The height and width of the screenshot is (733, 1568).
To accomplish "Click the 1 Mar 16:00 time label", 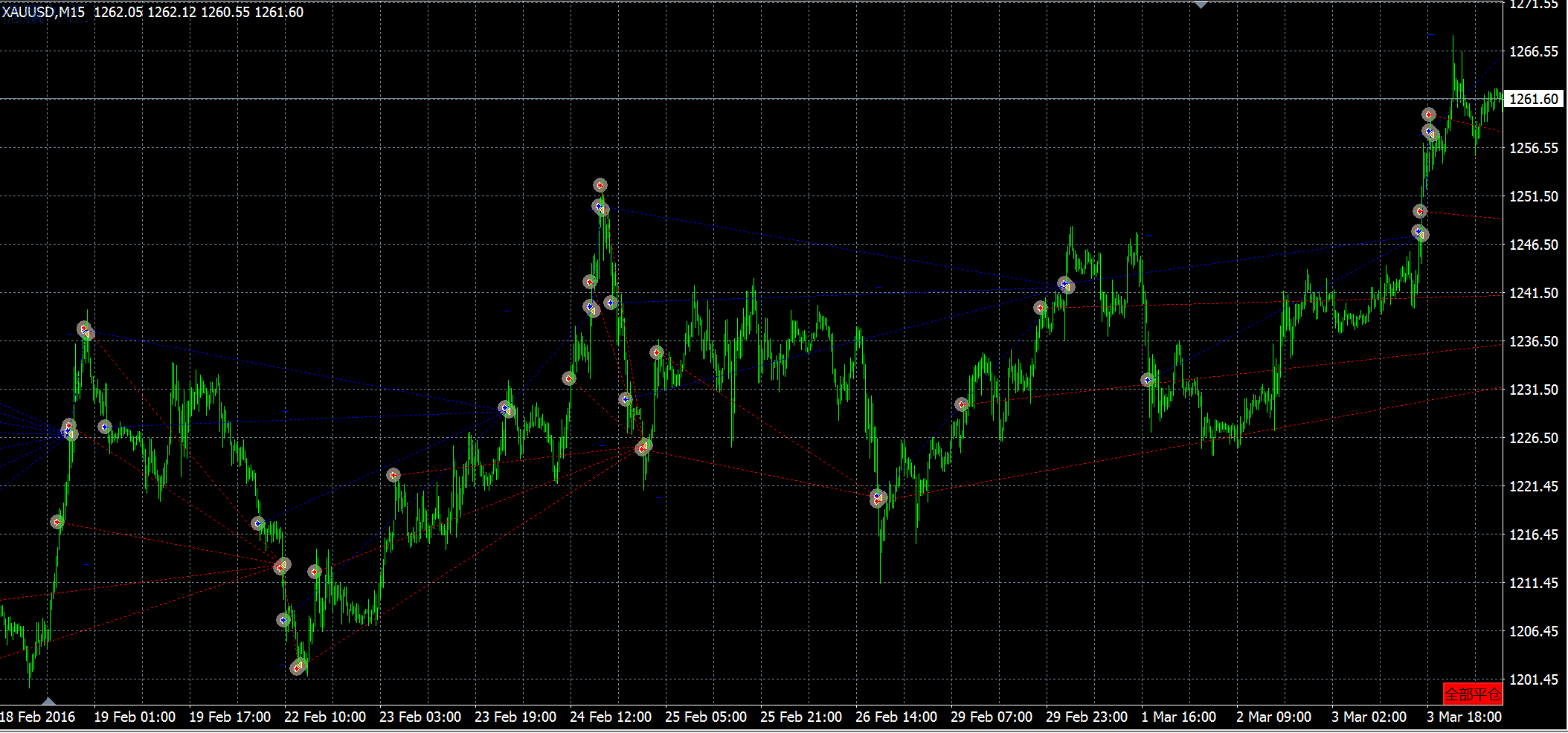I will pos(1179,717).
